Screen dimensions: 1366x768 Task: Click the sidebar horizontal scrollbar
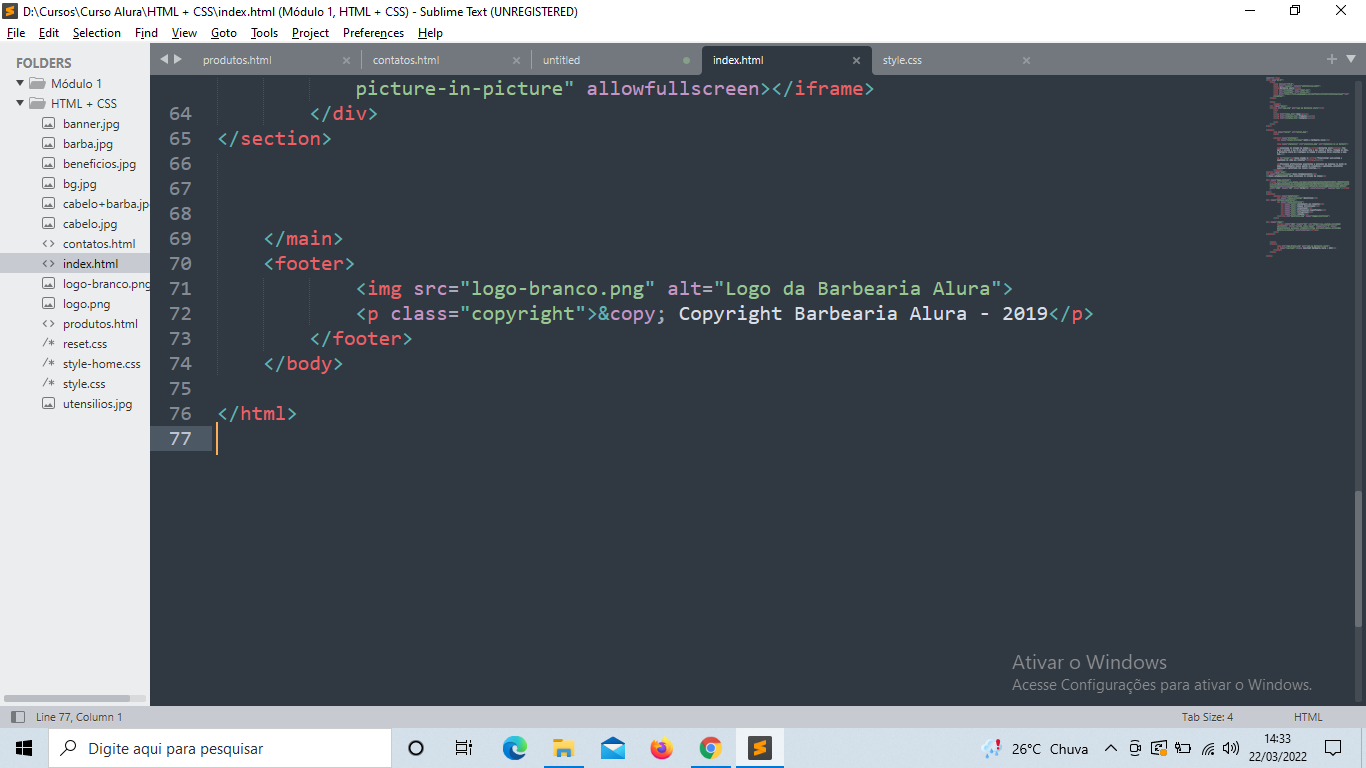pos(67,698)
